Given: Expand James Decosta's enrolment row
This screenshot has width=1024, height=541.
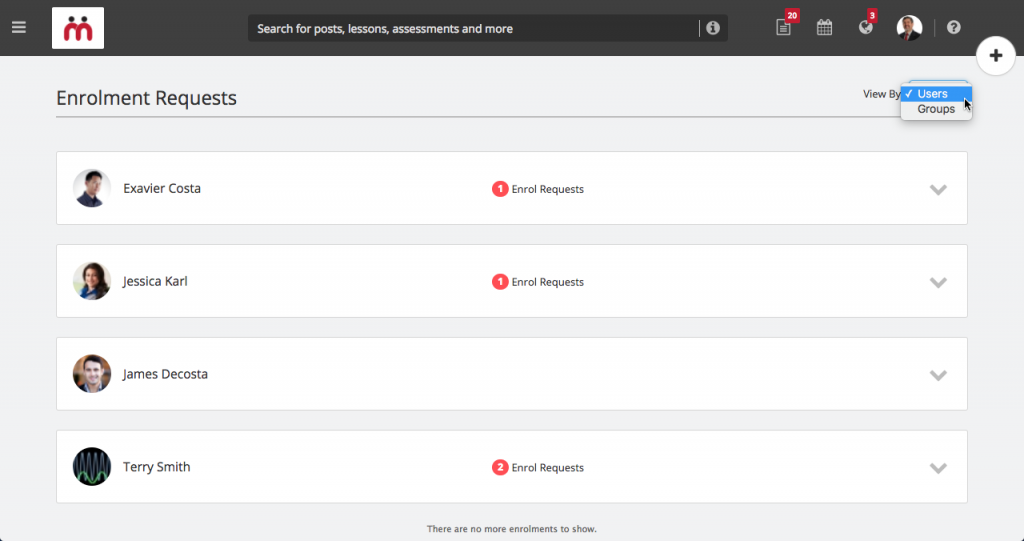Looking at the screenshot, I should click(x=938, y=375).
